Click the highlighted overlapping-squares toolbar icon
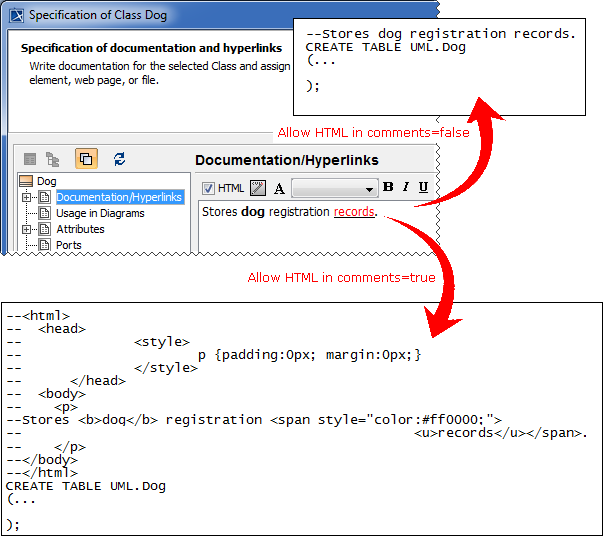The height and width of the screenshot is (539, 605). [x=86, y=159]
